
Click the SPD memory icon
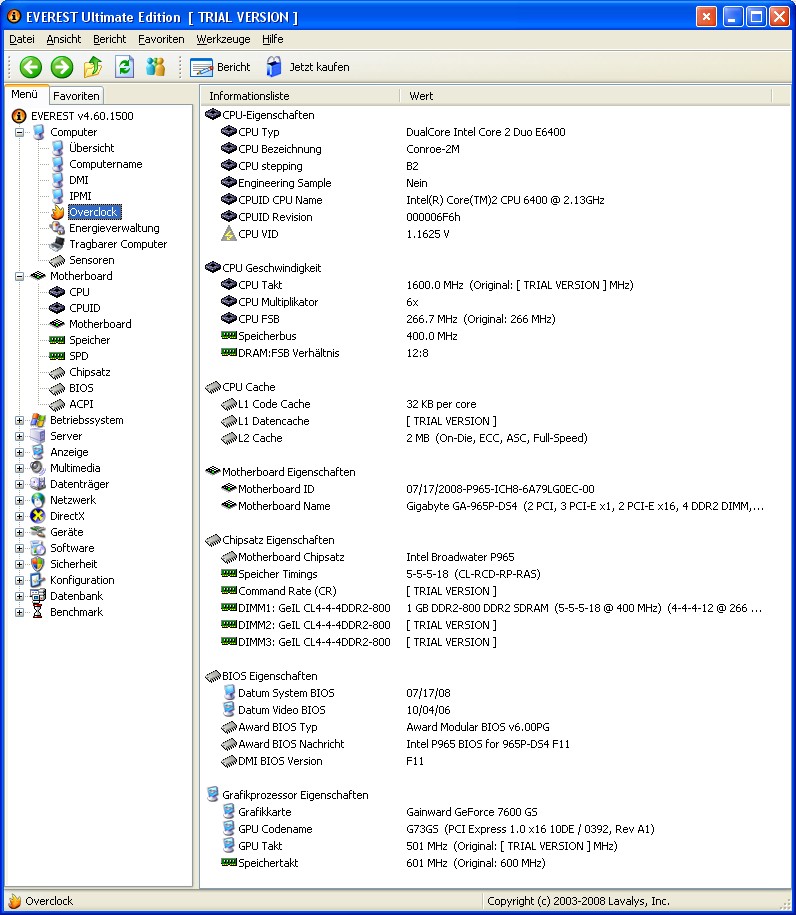[x=57, y=356]
